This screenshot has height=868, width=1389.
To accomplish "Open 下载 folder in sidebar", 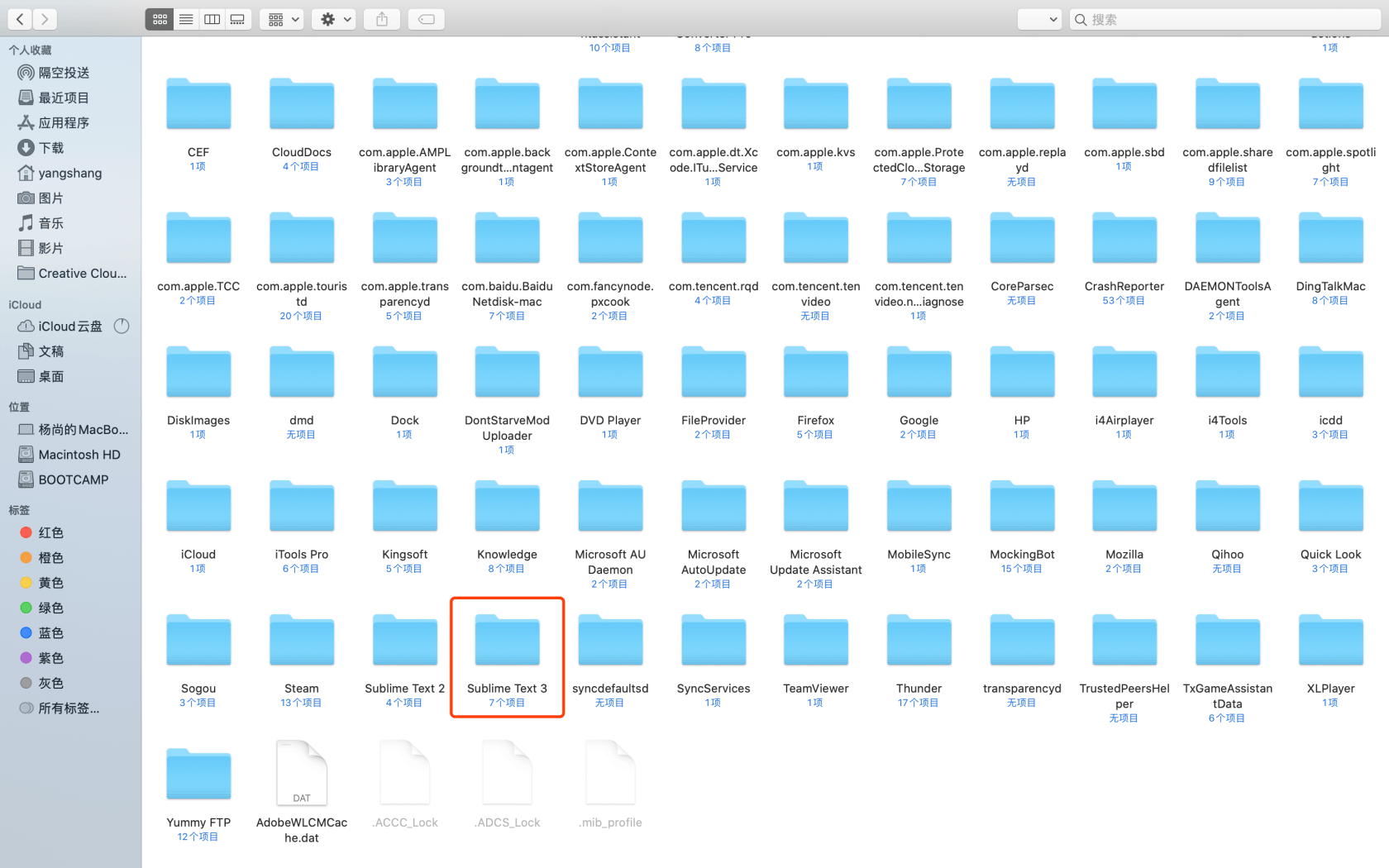I will coord(51,148).
